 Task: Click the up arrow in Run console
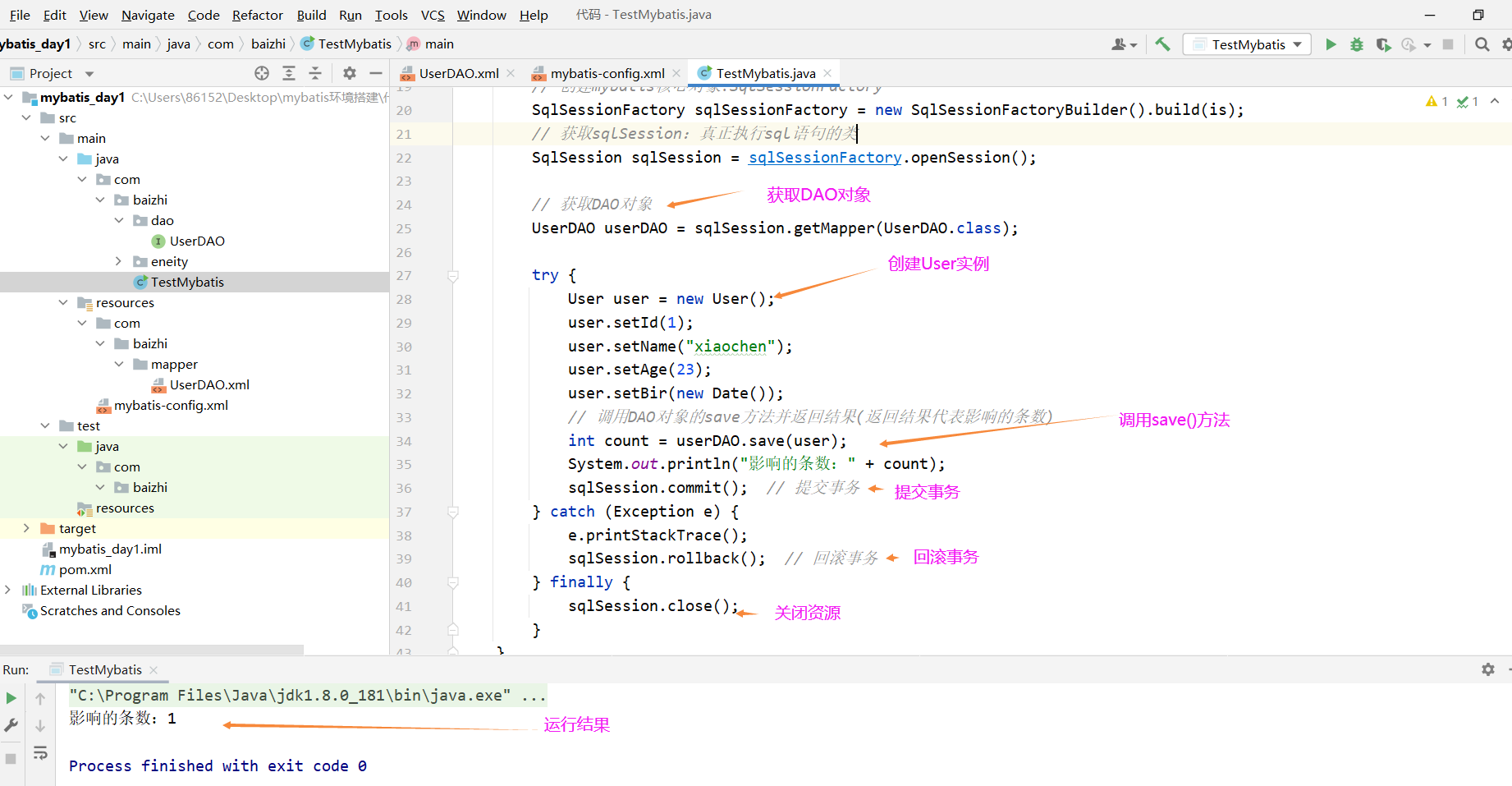(x=40, y=698)
